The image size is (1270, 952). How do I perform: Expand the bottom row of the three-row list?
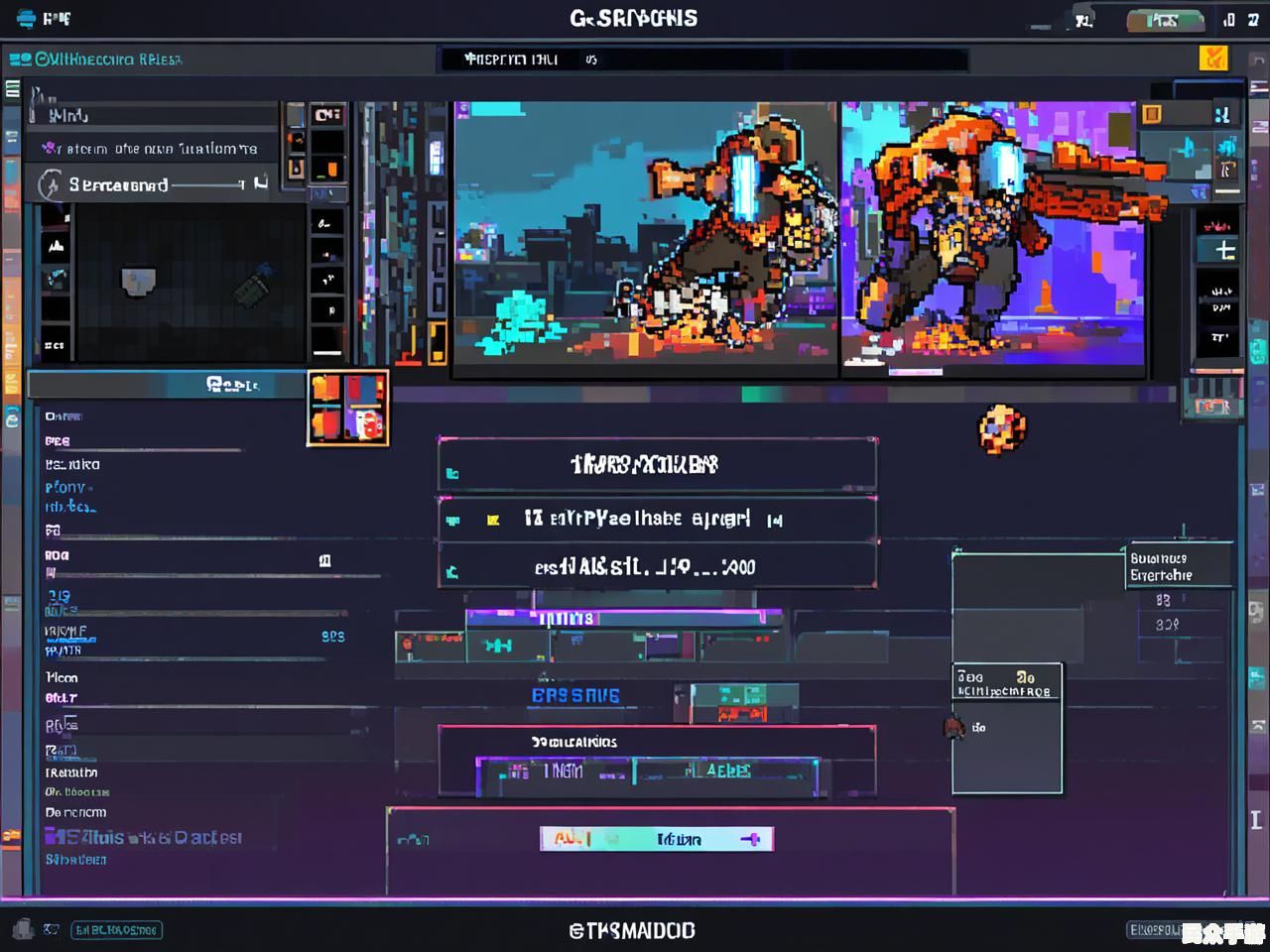pos(657,568)
